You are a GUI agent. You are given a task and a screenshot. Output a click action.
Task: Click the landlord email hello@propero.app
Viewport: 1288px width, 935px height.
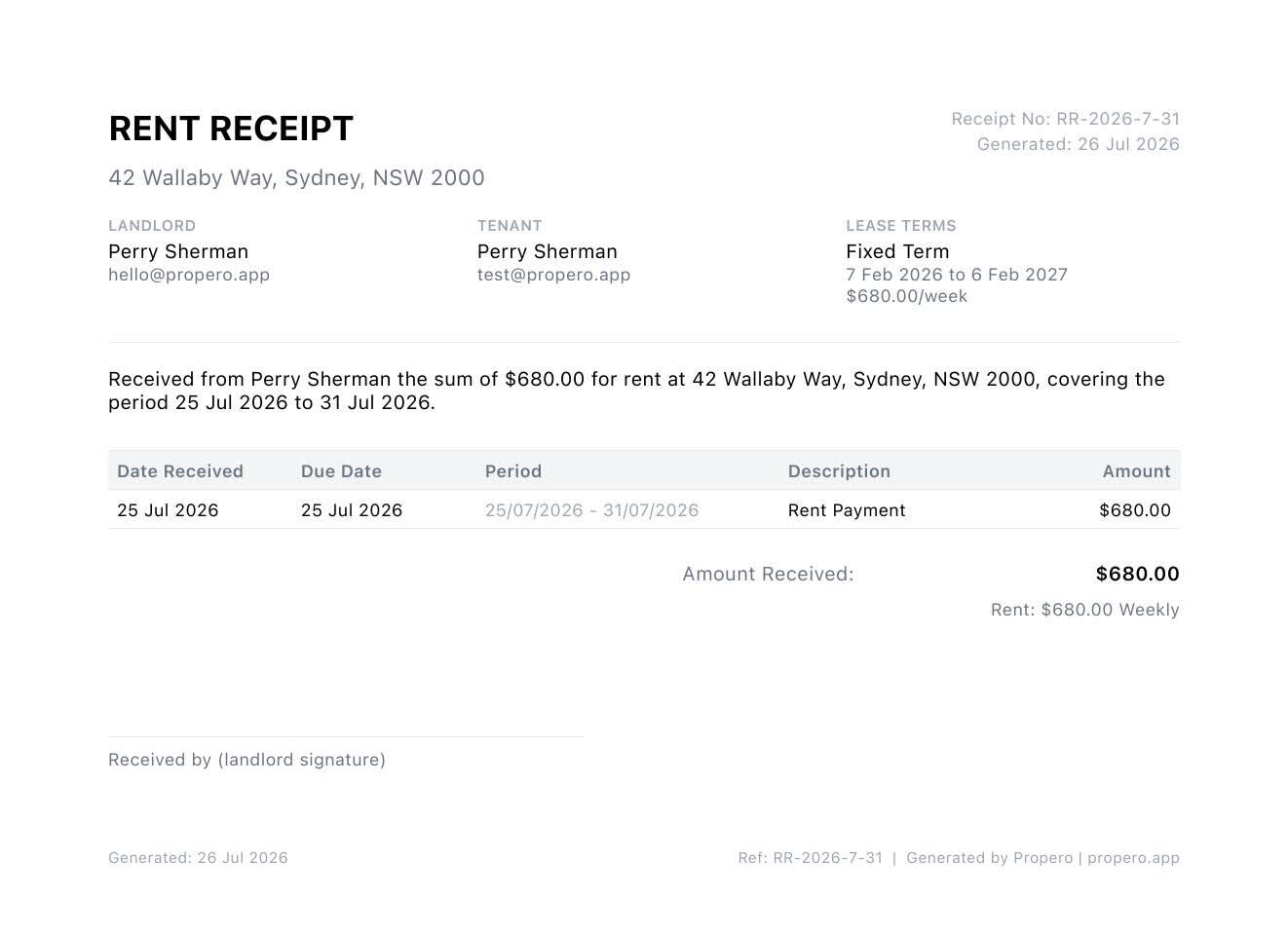click(189, 275)
